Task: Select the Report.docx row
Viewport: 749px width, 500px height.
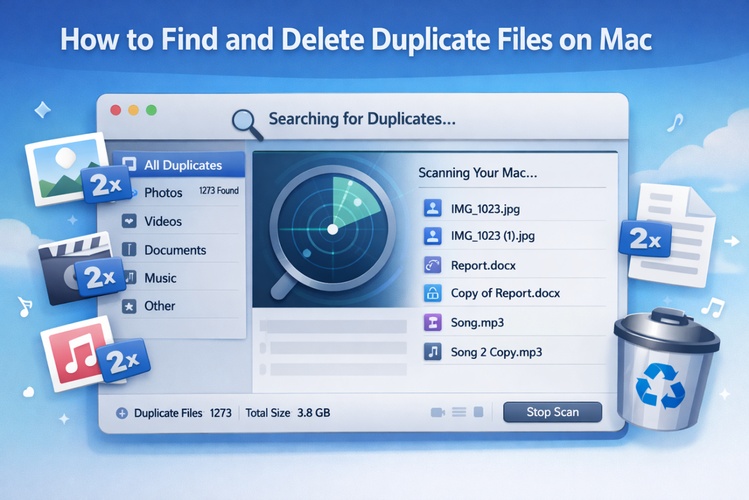Action: [x=514, y=265]
